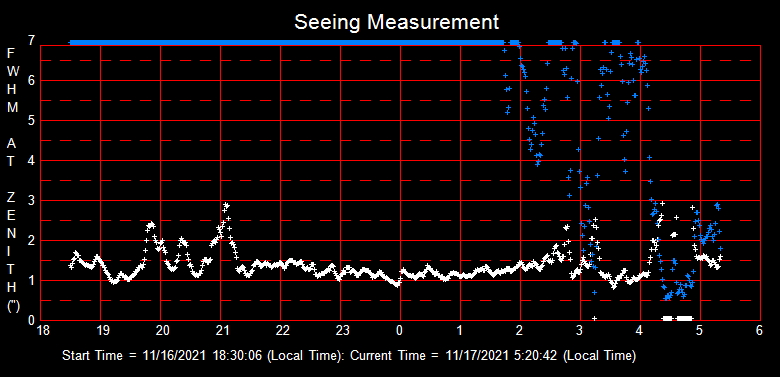
Task: Click the x-axis hour label 2
Action: point(520,331)
